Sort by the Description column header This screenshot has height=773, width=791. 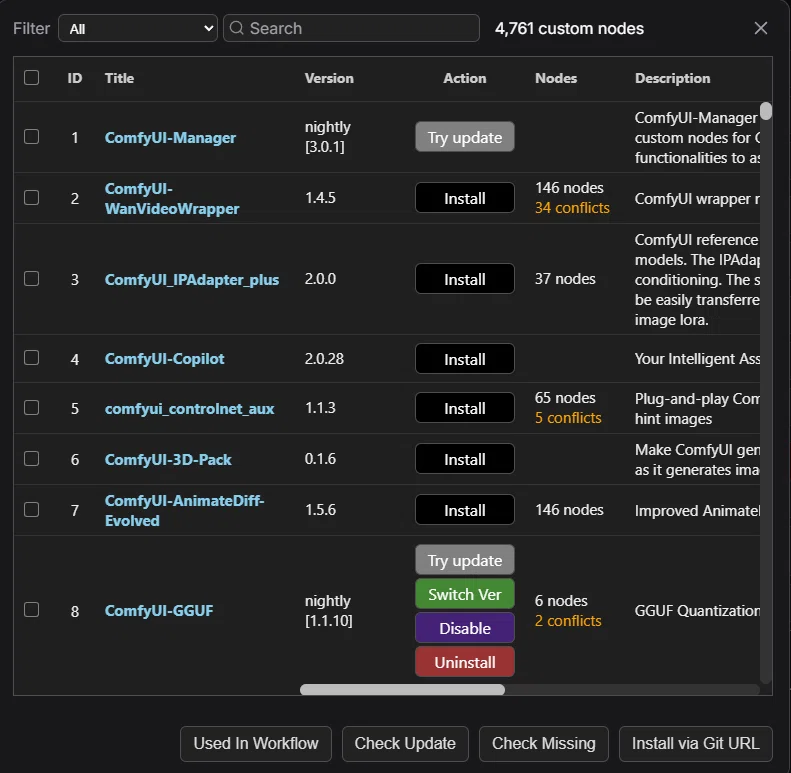pos(672,78)
